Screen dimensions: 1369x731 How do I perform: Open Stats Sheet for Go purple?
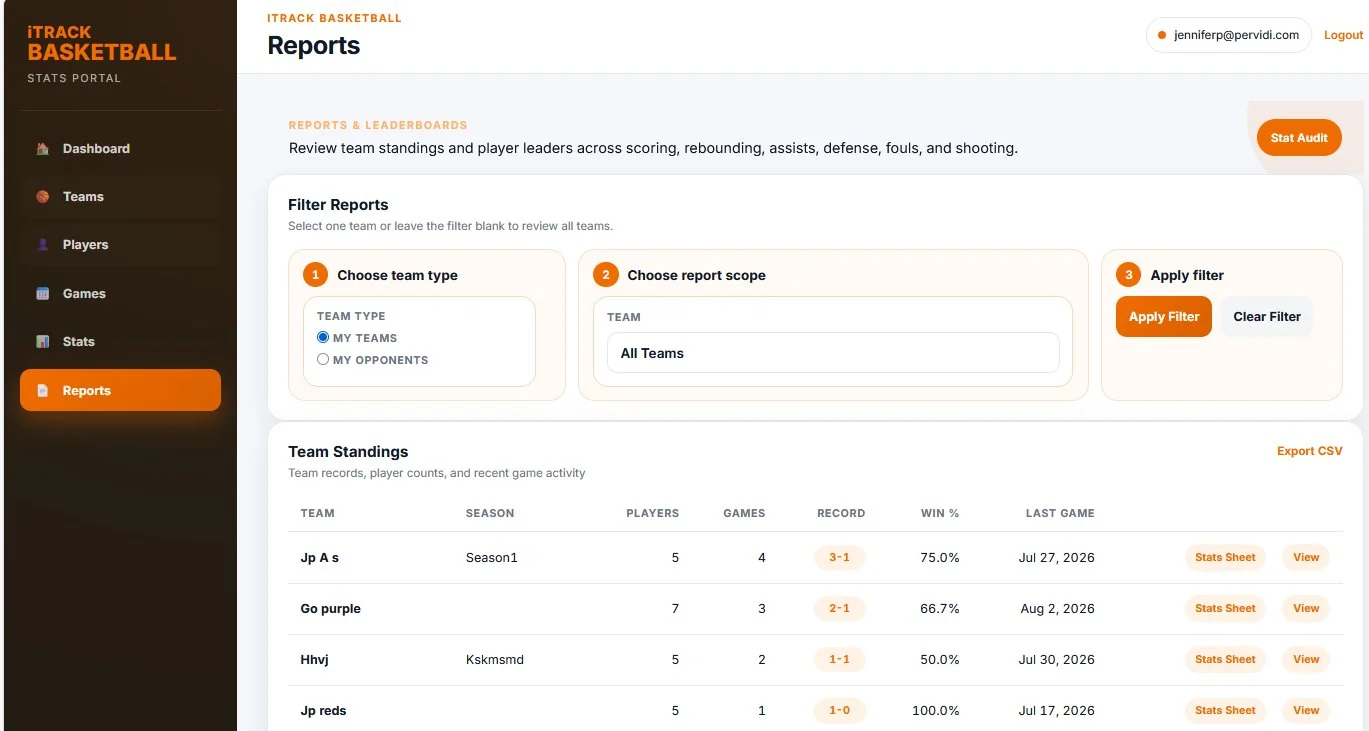1225,609
